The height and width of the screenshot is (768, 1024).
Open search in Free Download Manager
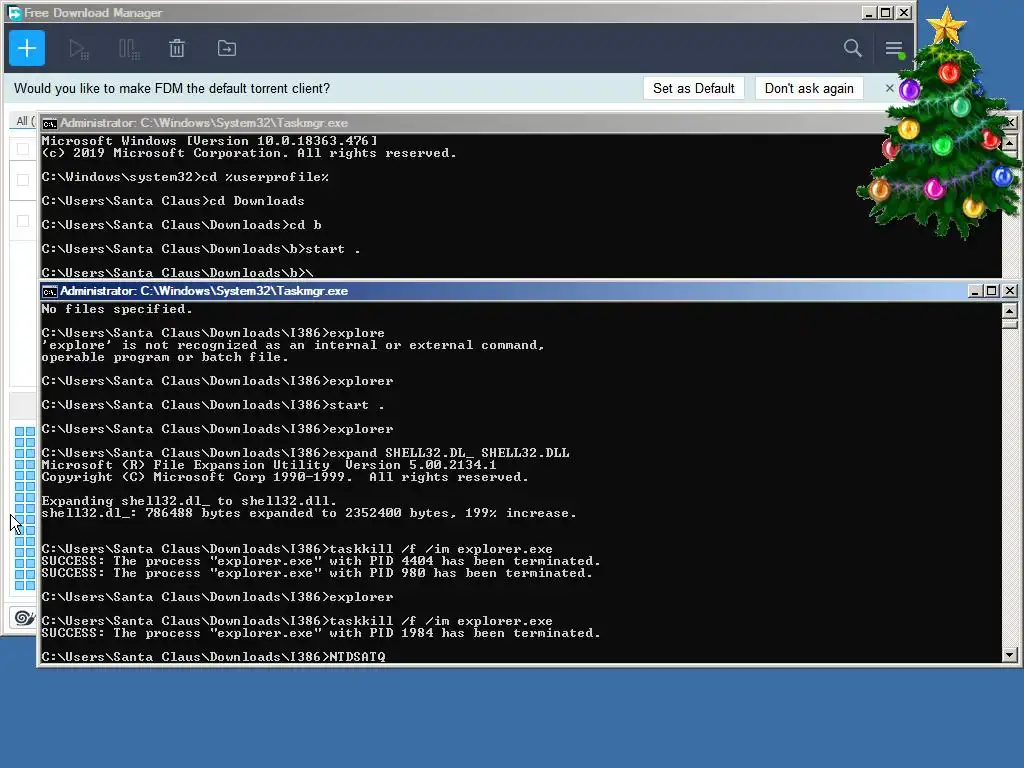coord(852,48)
